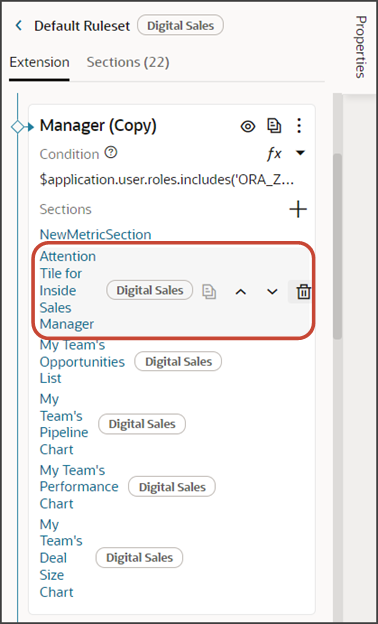
Task: Move Attention Tile section down
Action: [272, 292]
